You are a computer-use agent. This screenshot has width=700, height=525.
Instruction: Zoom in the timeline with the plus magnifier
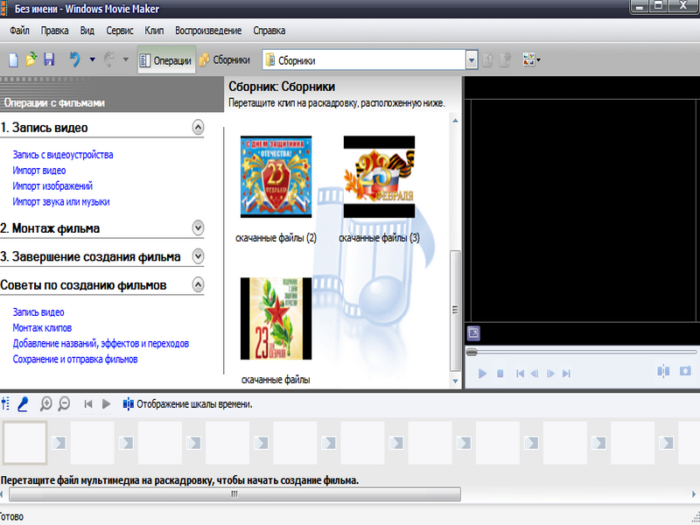[46, 404]
